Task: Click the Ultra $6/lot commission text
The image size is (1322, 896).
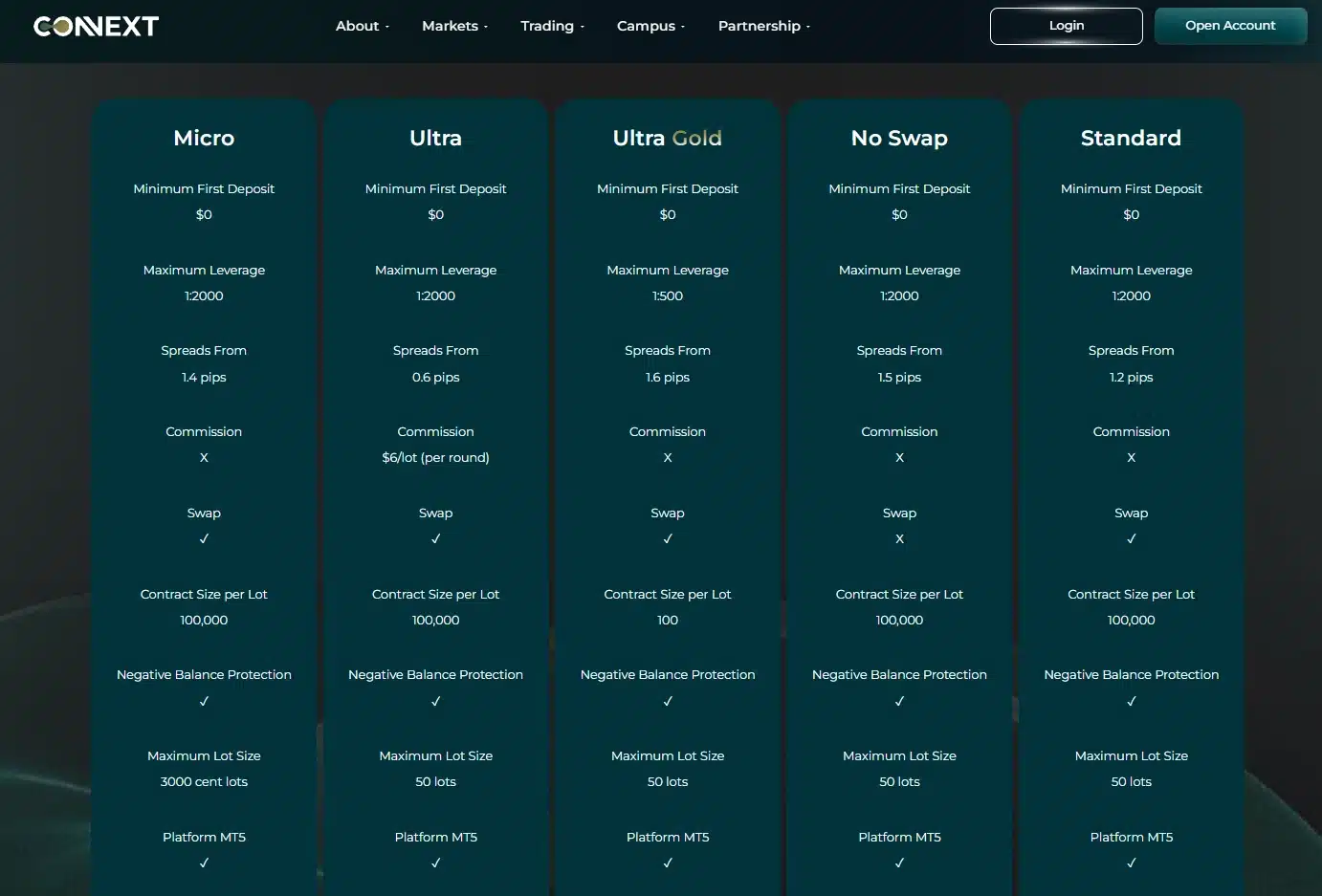Action: tap(435, 458)
